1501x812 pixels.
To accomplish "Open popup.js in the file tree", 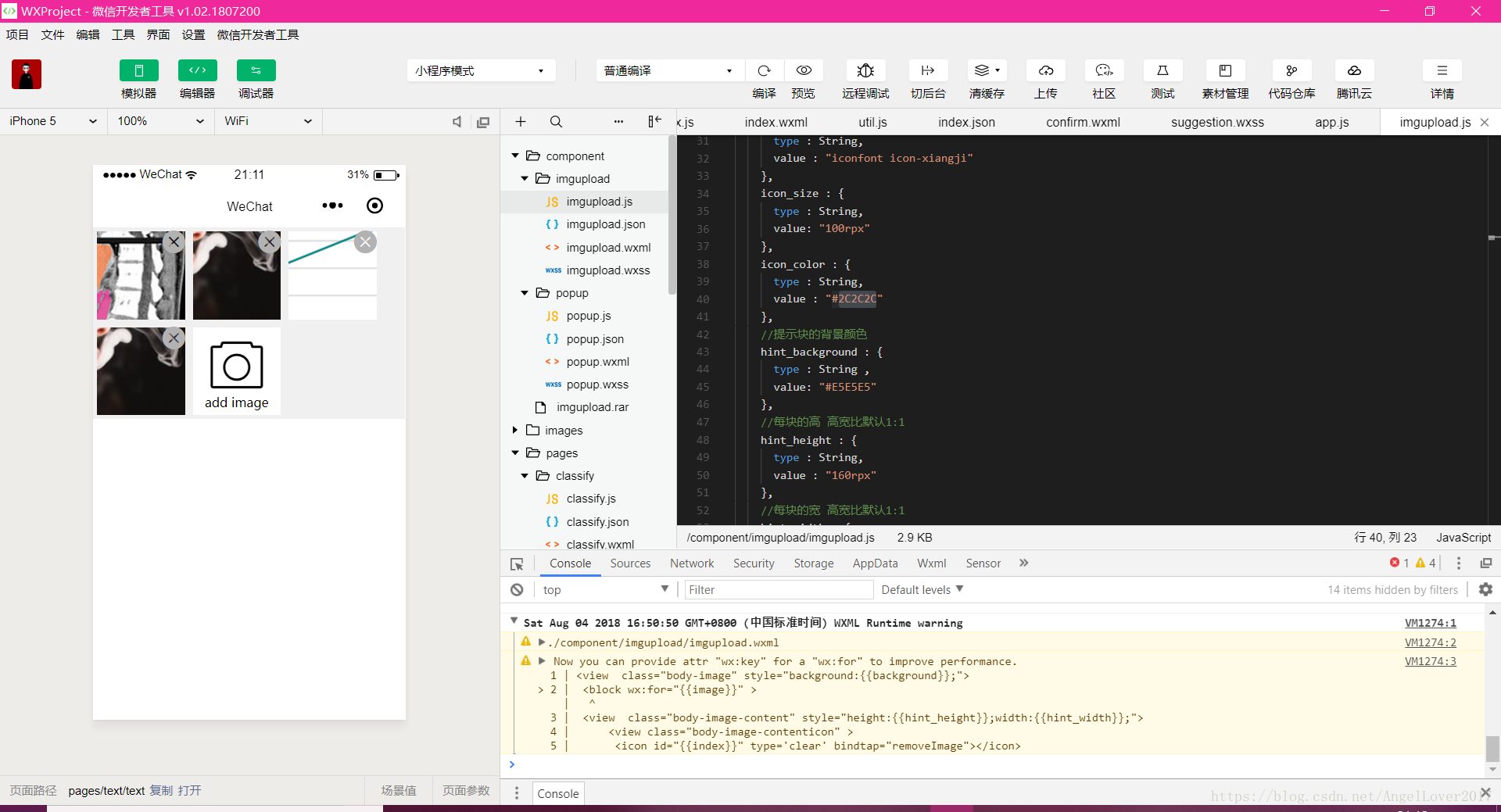I will point(588,316).
